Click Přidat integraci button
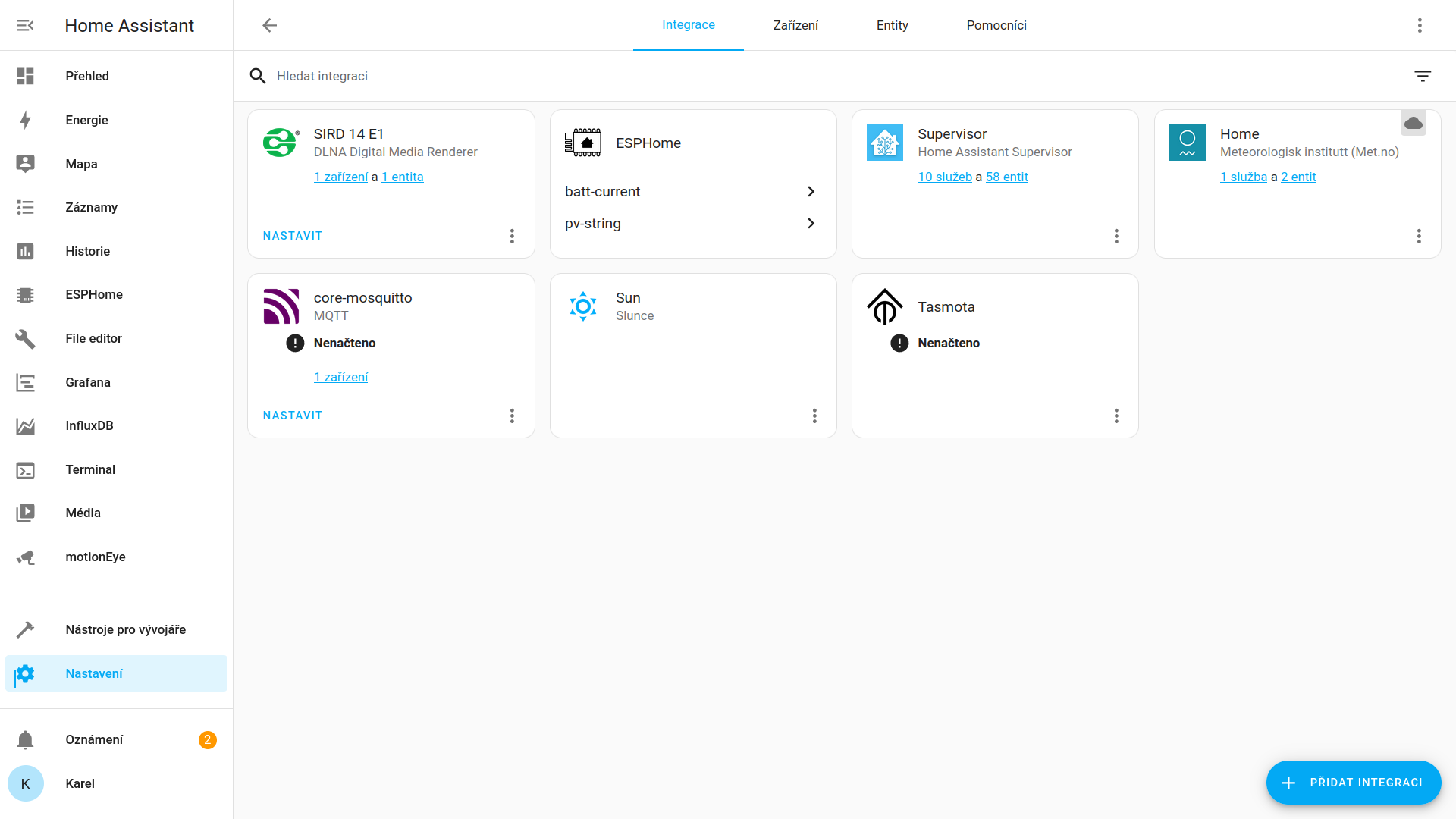 [1353, 782]
